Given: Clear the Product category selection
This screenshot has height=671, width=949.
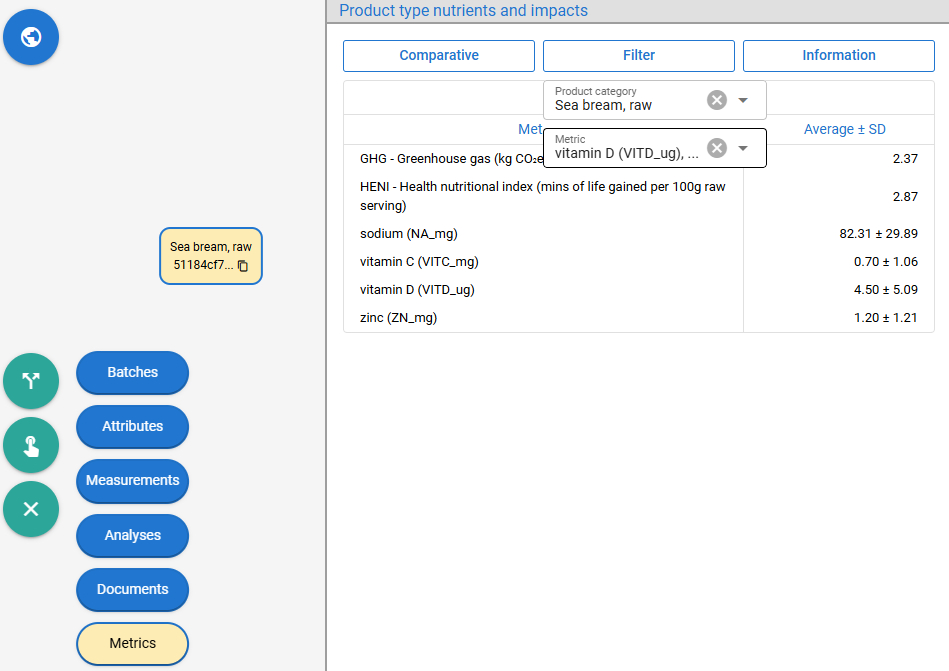Looking at the screenshot, I should click(x=717, y=100).
